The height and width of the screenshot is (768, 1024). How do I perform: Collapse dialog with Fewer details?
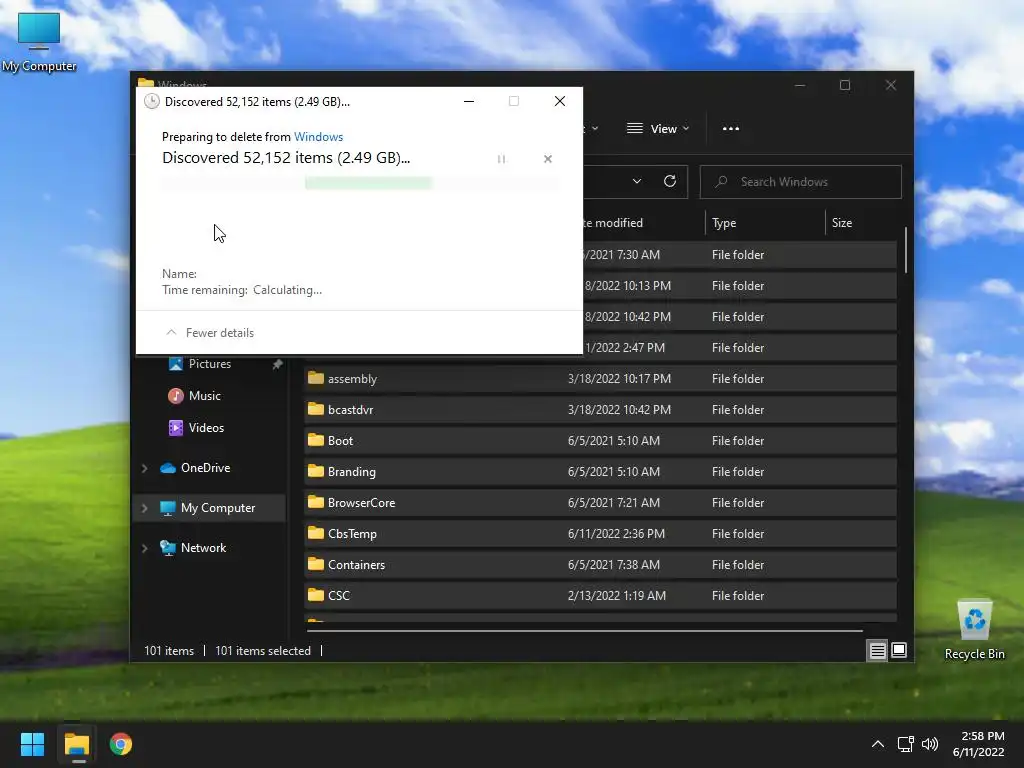[210, 332]
